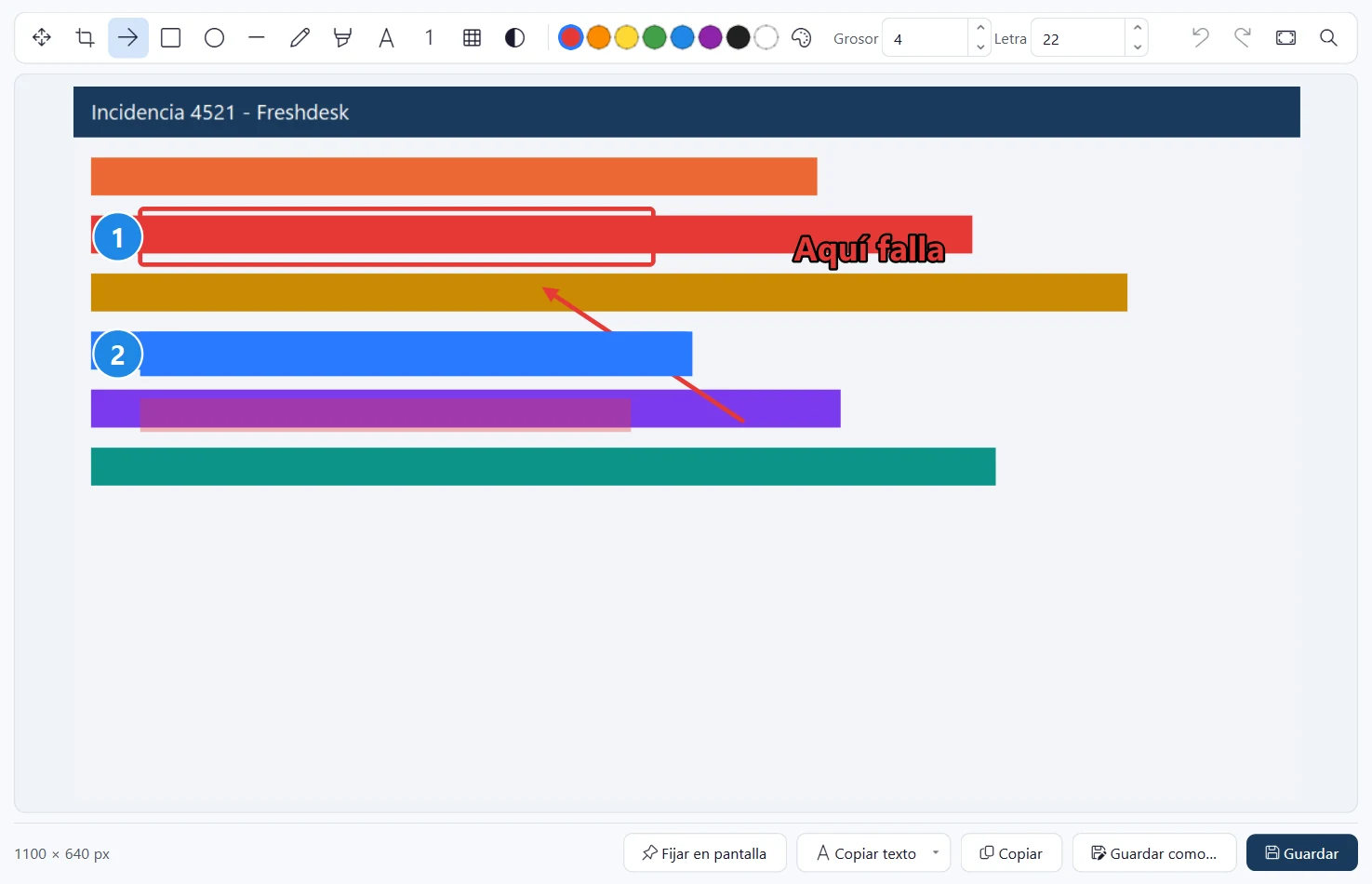This screenshot has width=1372, height=884.
Task: Pick the blue color swatch
Action: [683, 38]
